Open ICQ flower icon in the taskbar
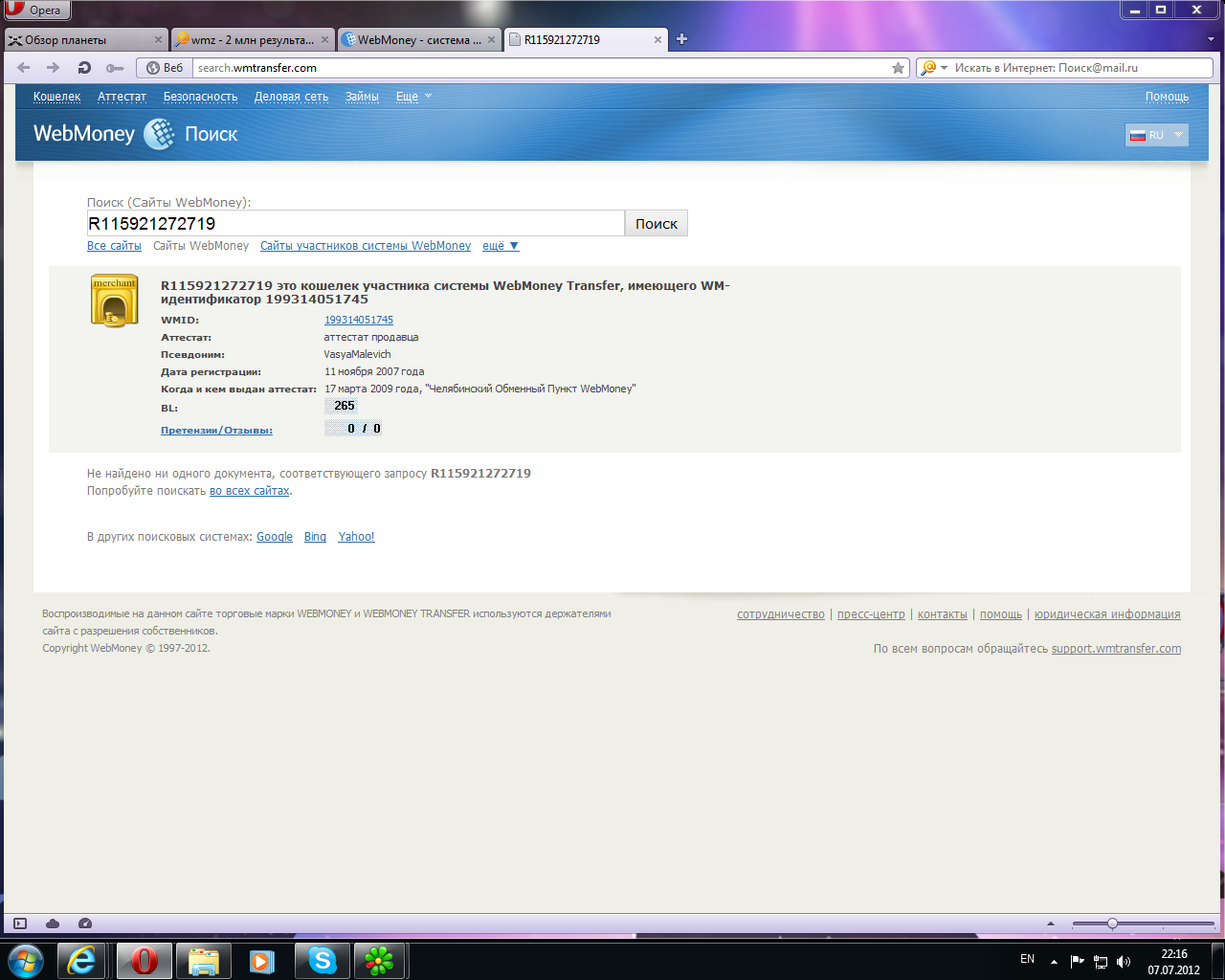Screen dimensions: 1225x980 380,961
